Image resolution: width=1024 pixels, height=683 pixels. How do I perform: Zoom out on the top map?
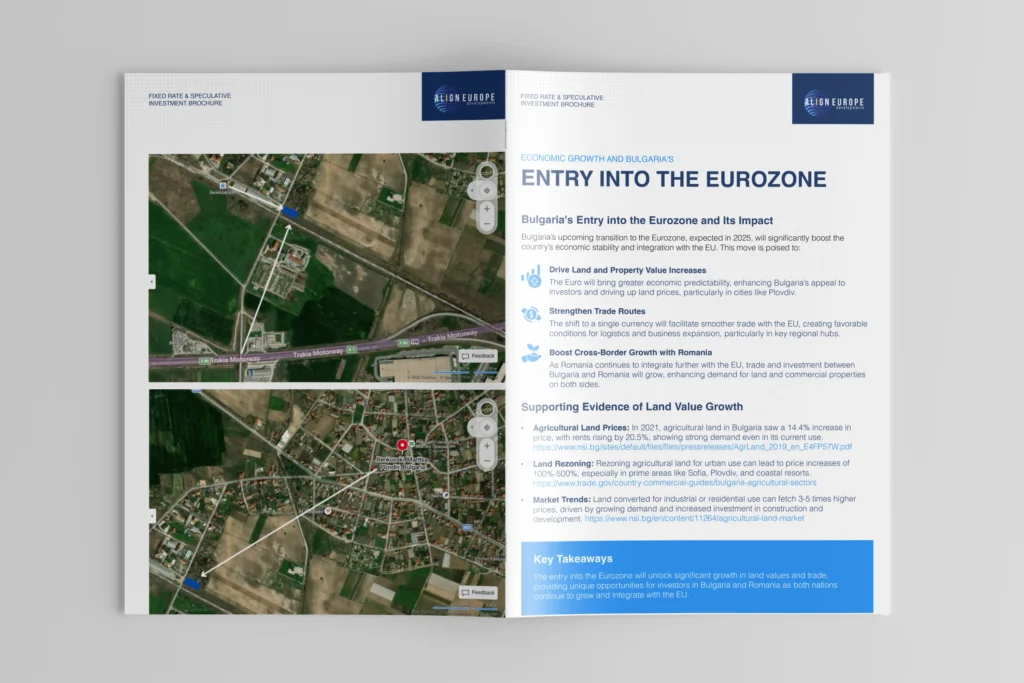click(x=486, y=225)
